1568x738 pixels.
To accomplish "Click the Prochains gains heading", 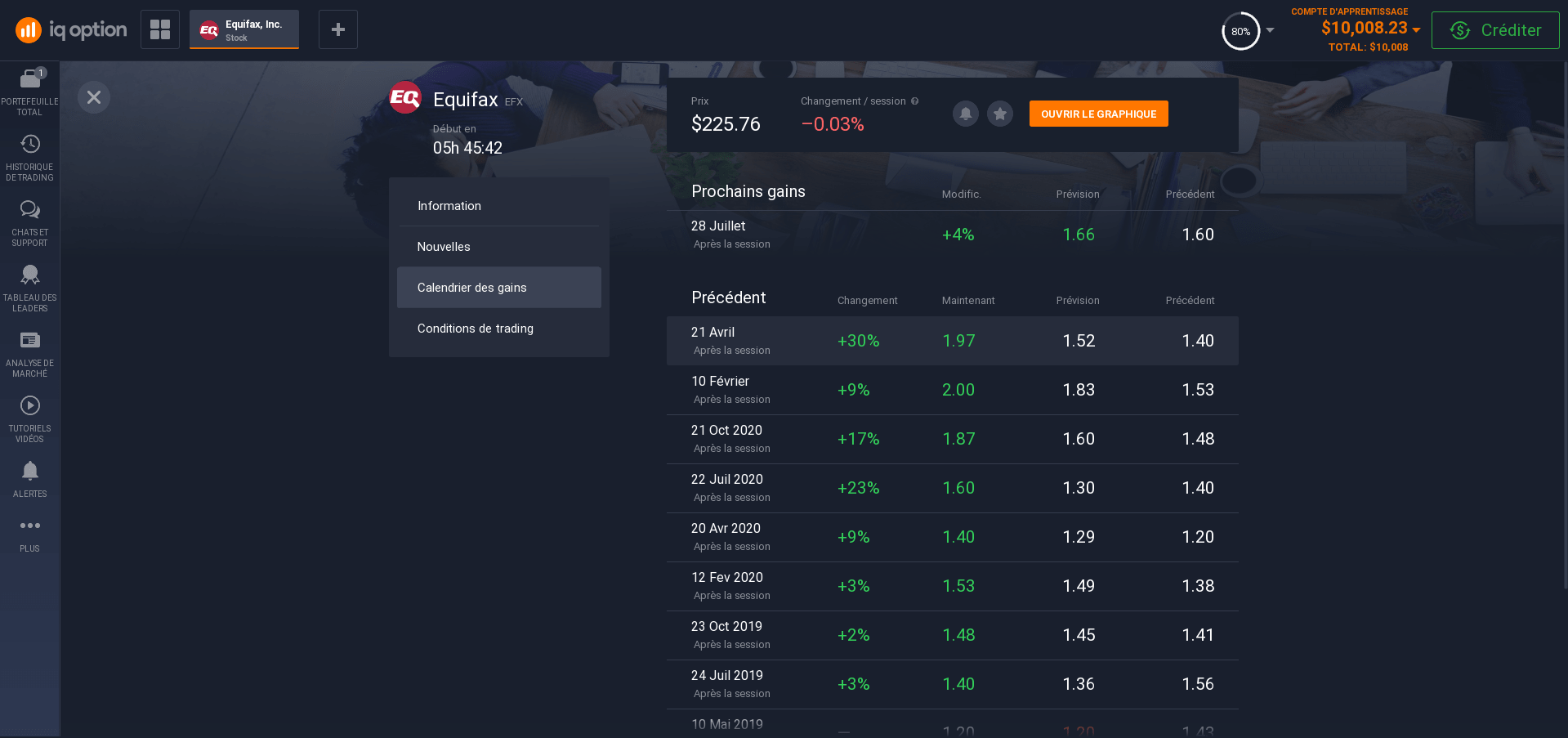I will tap(748, 191).
